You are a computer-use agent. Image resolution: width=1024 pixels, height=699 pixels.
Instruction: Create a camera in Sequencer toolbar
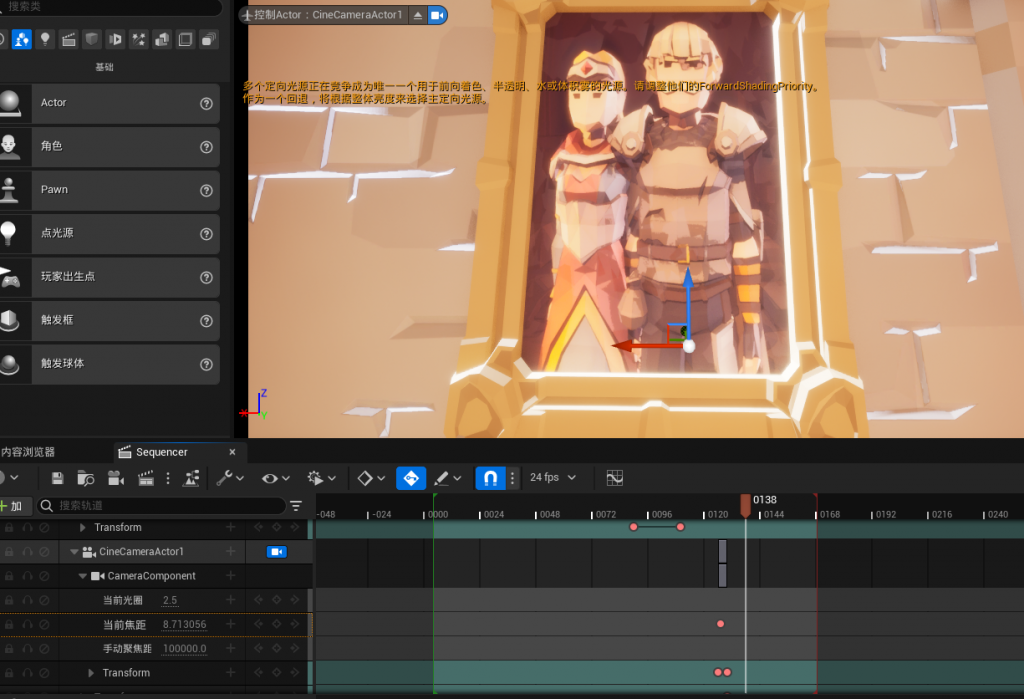tap(116, 478)
